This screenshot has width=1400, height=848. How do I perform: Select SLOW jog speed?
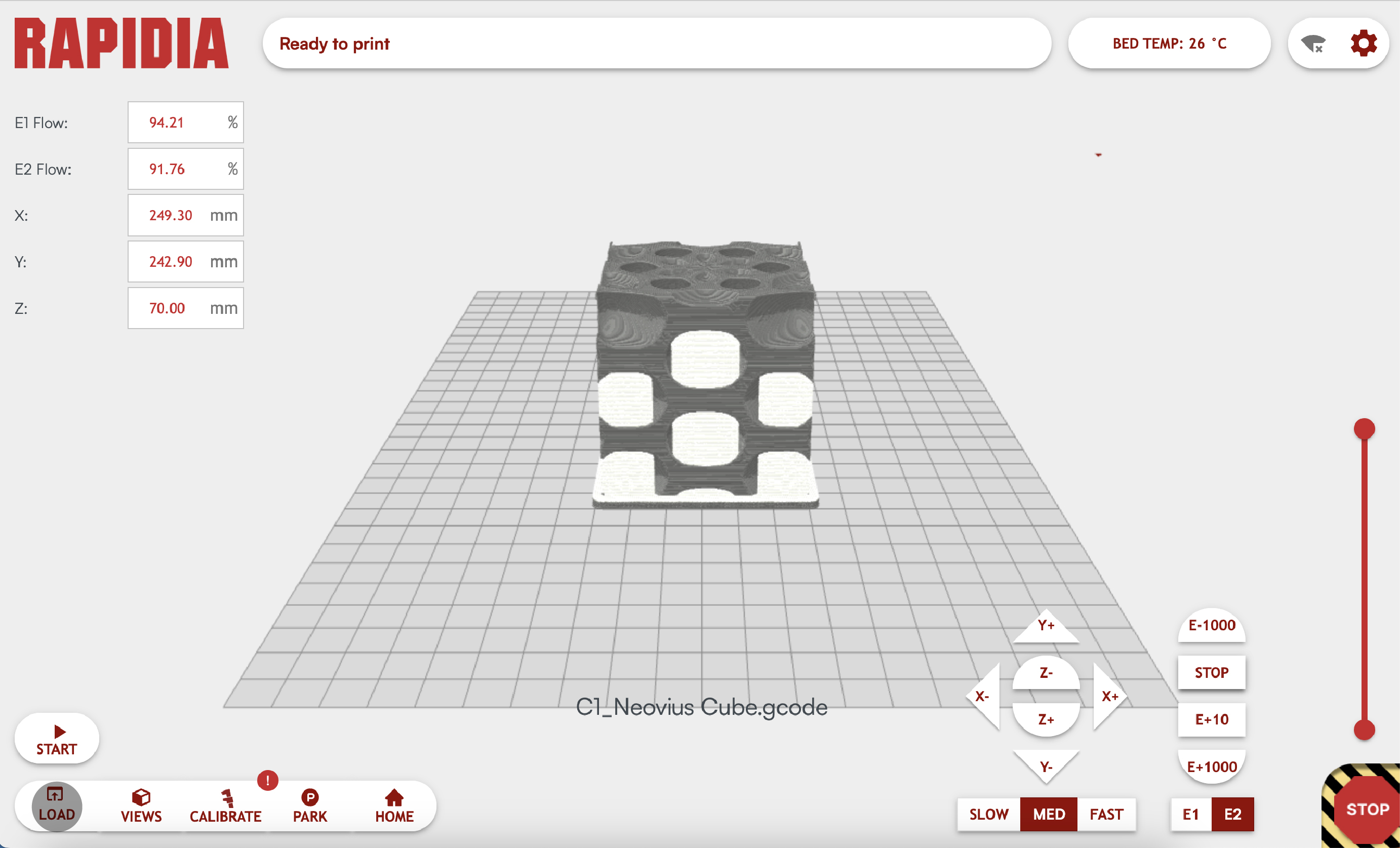click(x=989, y=814)
